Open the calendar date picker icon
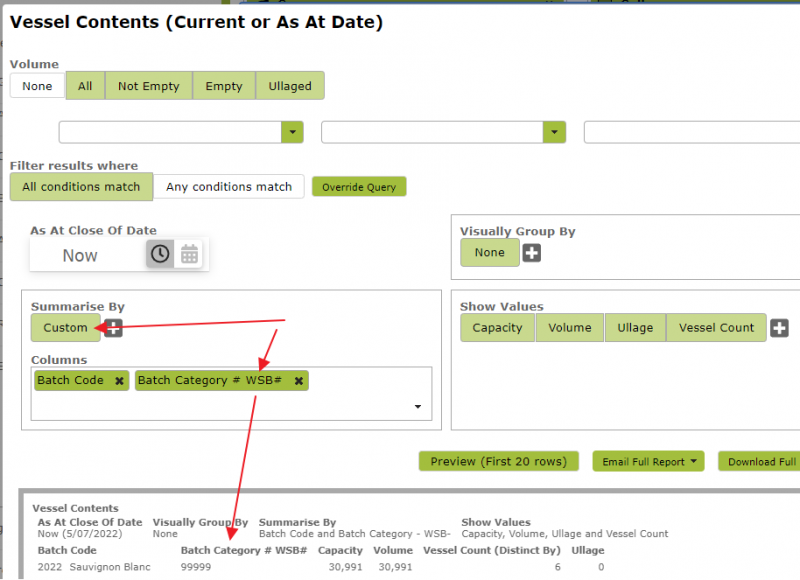 point(189,254)
